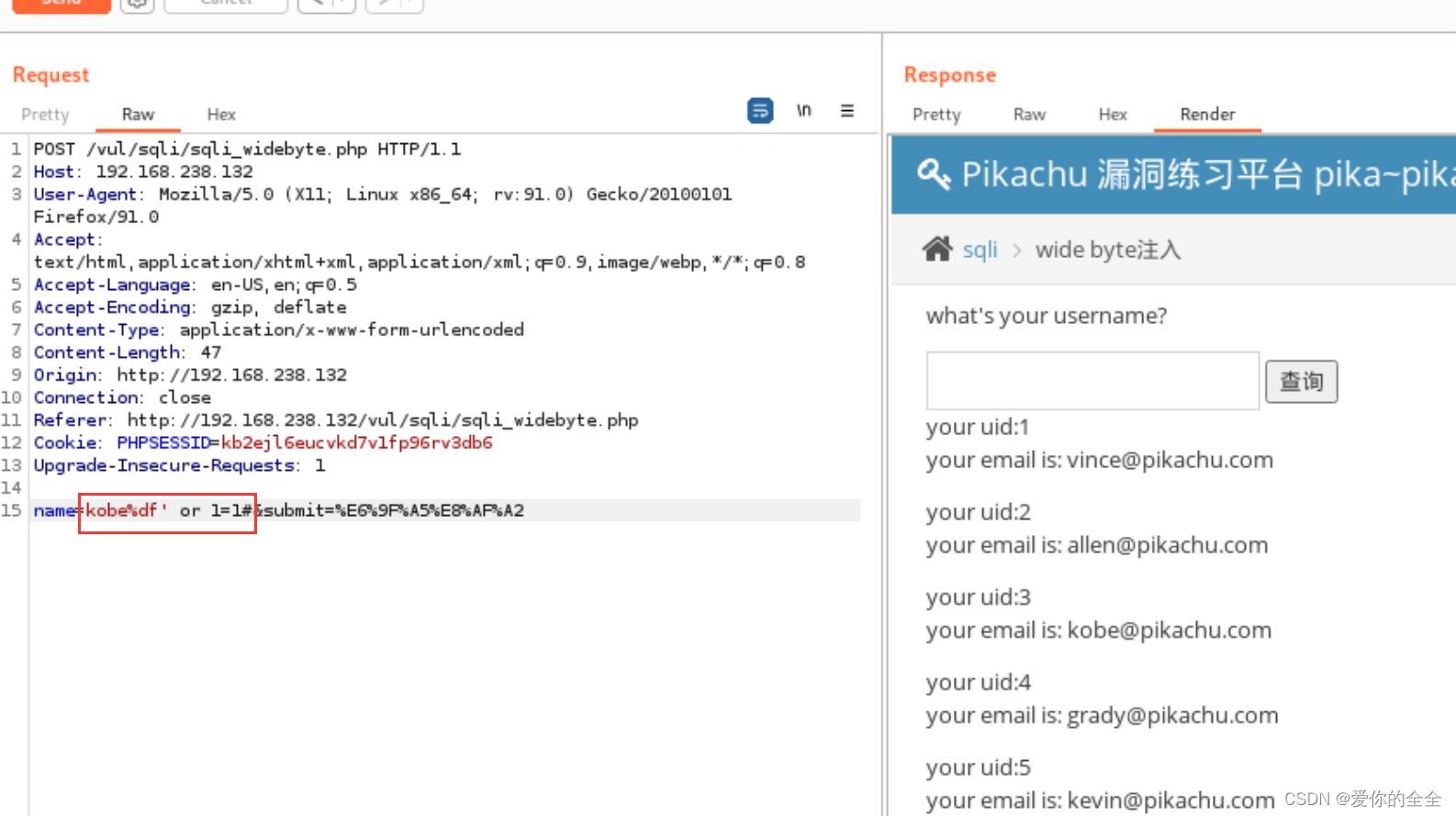The height and width of the screenshot is (816, 1456).
Task: Click the submit parameter in request body
Action: (395, 510)
